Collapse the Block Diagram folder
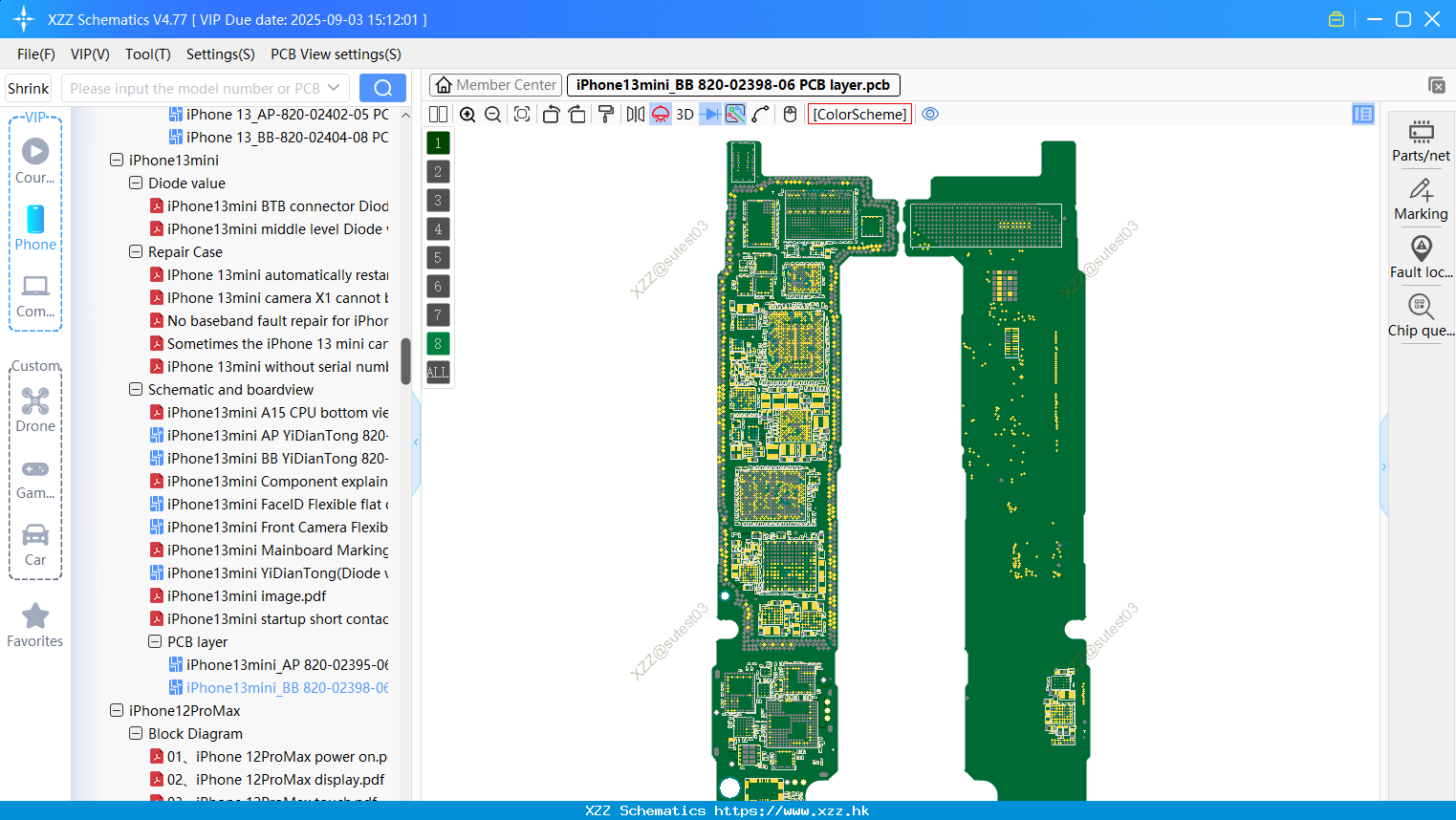This screenshot has width=1456, height=820. (x=136, y=734)
